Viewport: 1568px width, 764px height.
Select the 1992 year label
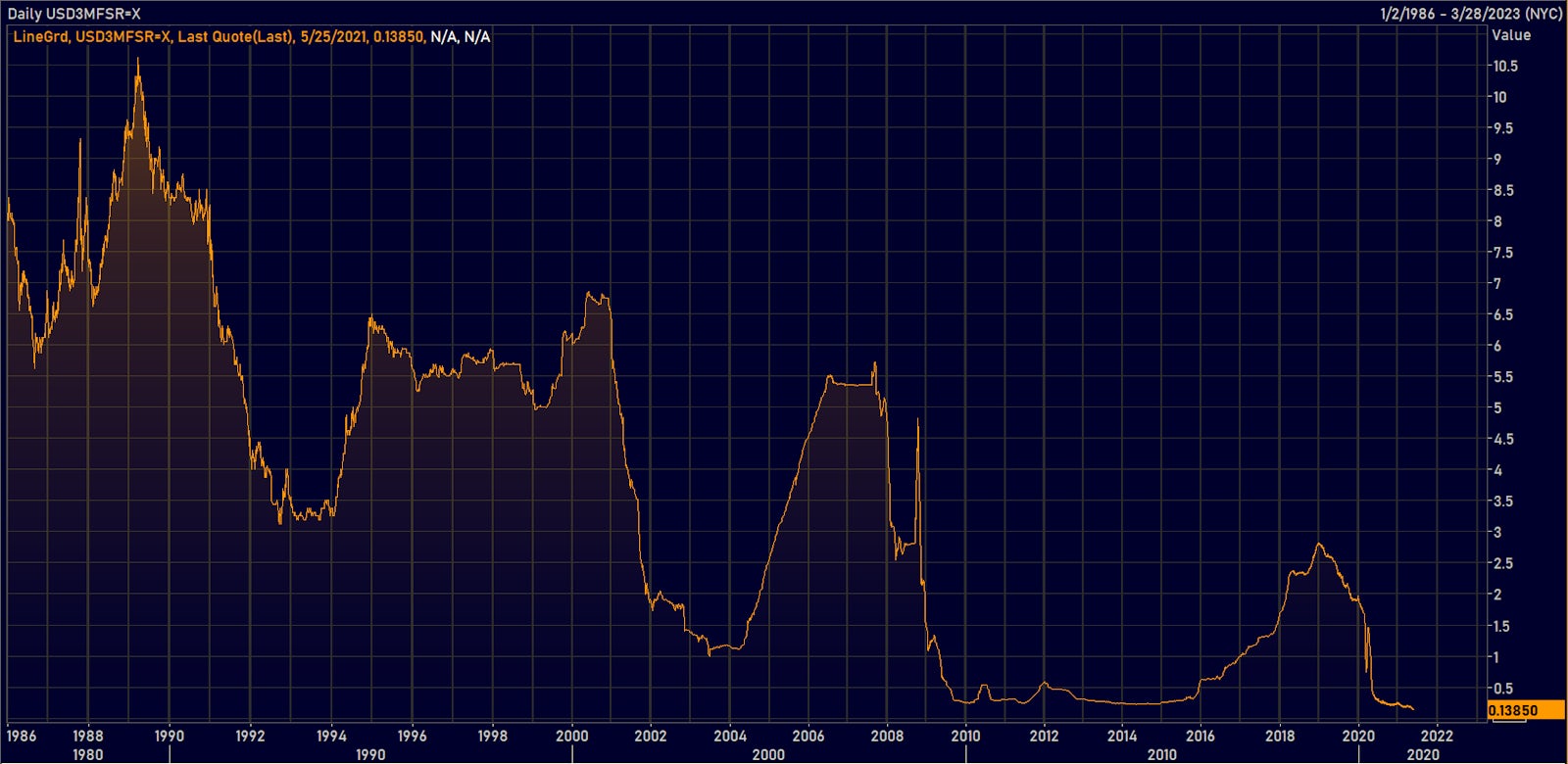pyautogui.click(x=250, y=736)
